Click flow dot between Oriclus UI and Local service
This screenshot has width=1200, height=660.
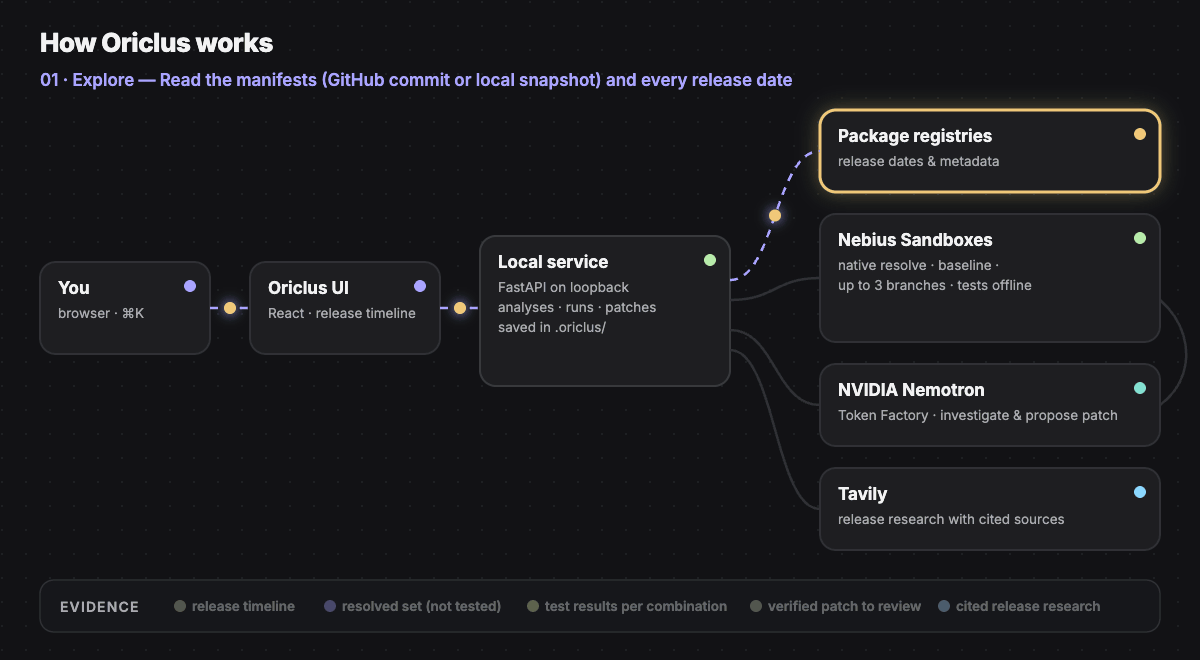460,308
